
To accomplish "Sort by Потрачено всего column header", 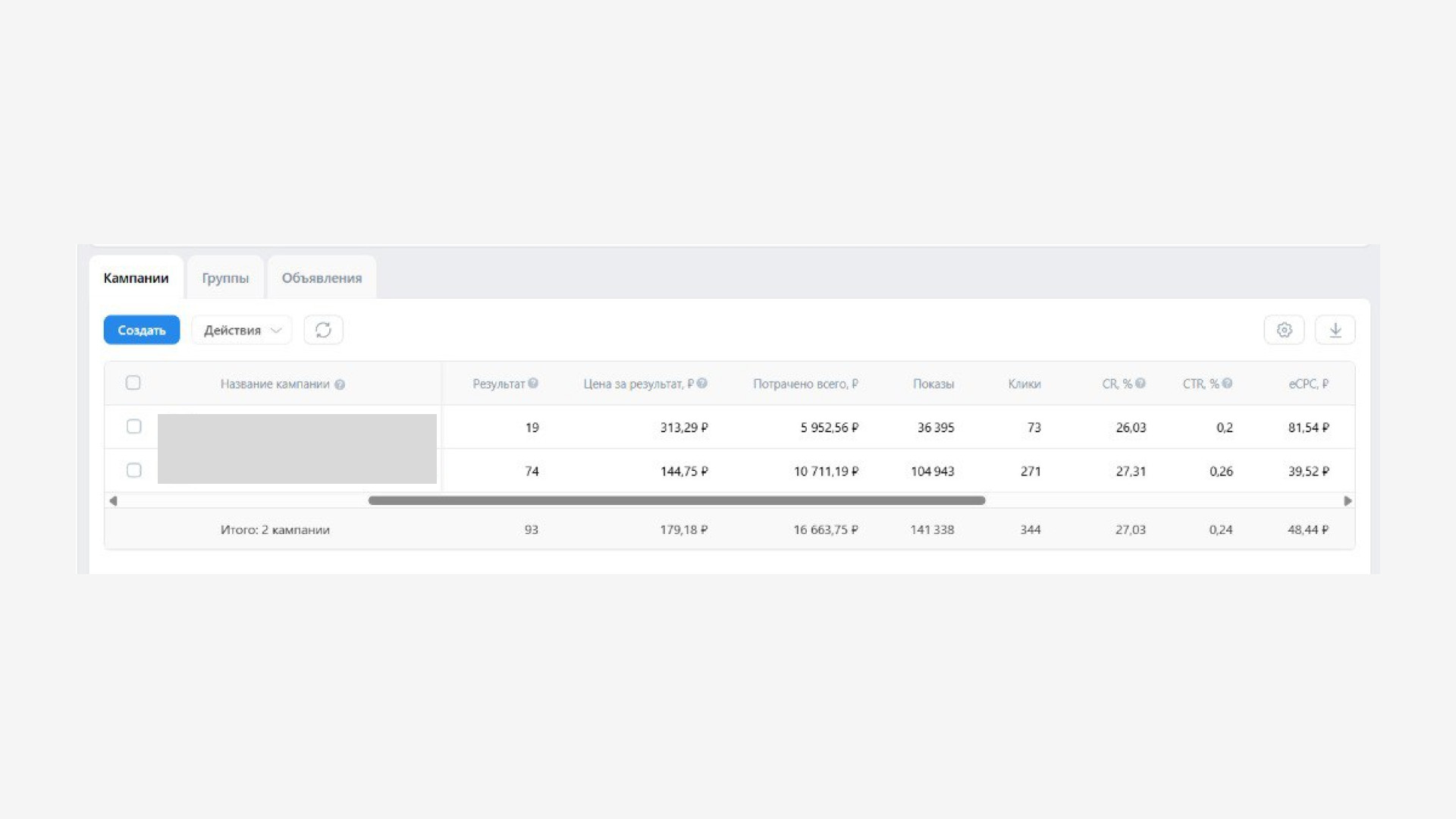I will click(x=805, y=384).
